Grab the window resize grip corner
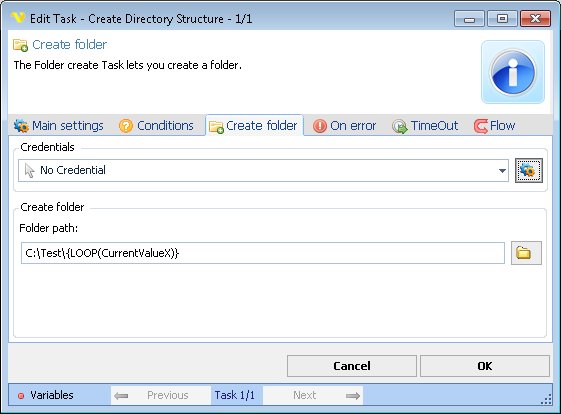The width and height of the screenshot is (561, 414). [x=546, y=400]
